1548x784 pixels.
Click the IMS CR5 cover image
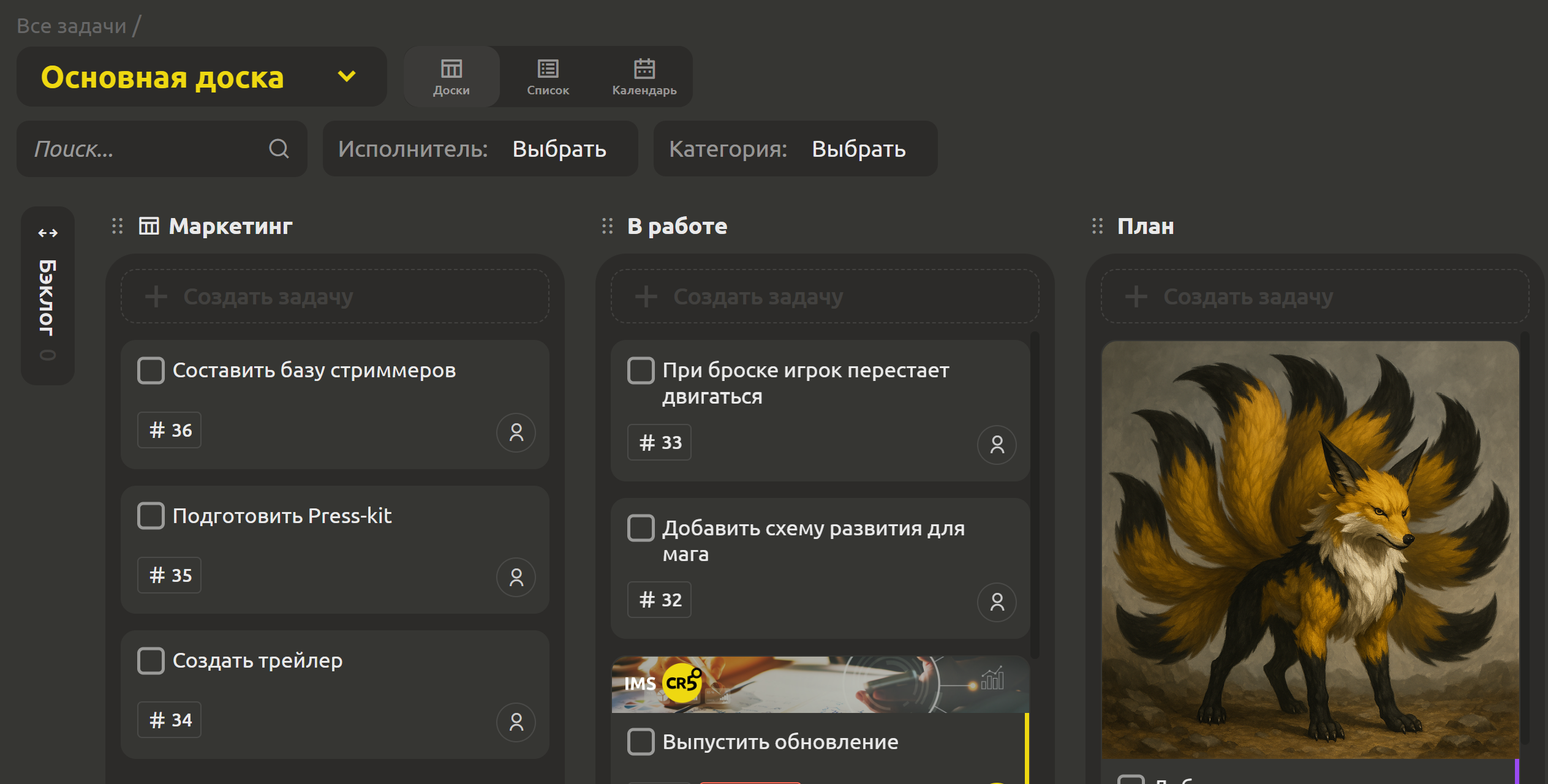[x=820, y=685]
